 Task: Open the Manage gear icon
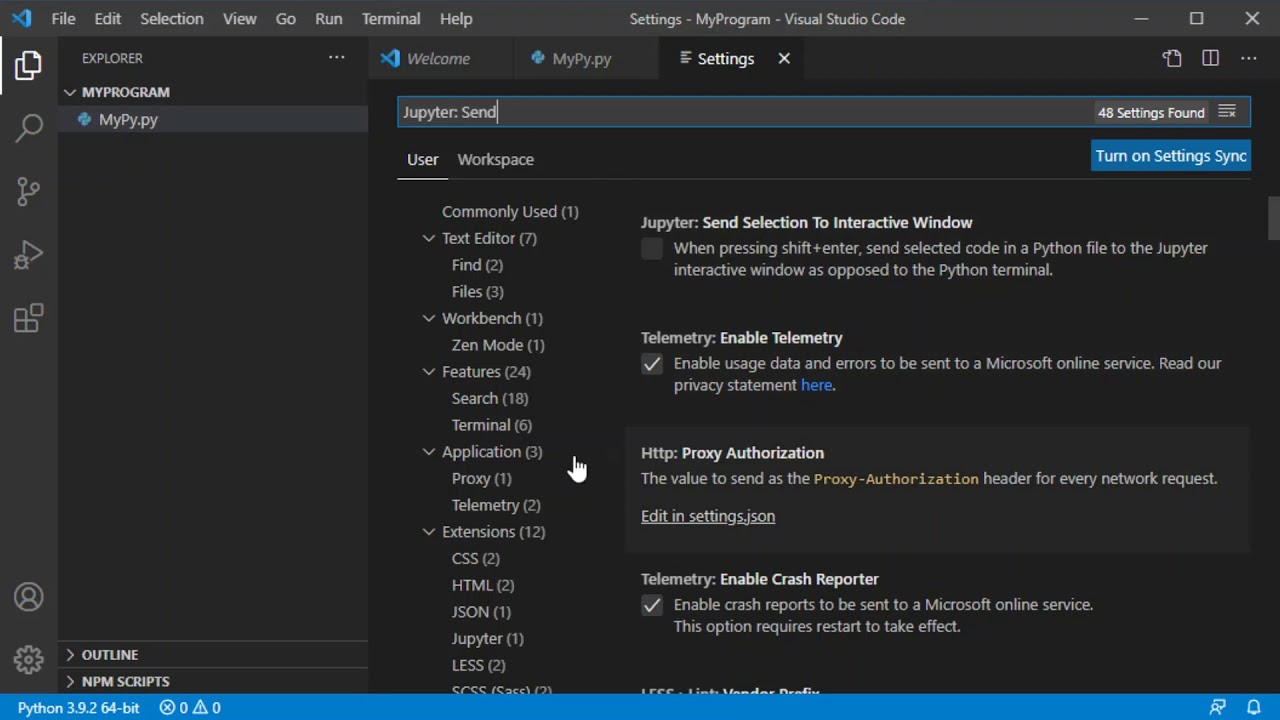coord(28,659)
